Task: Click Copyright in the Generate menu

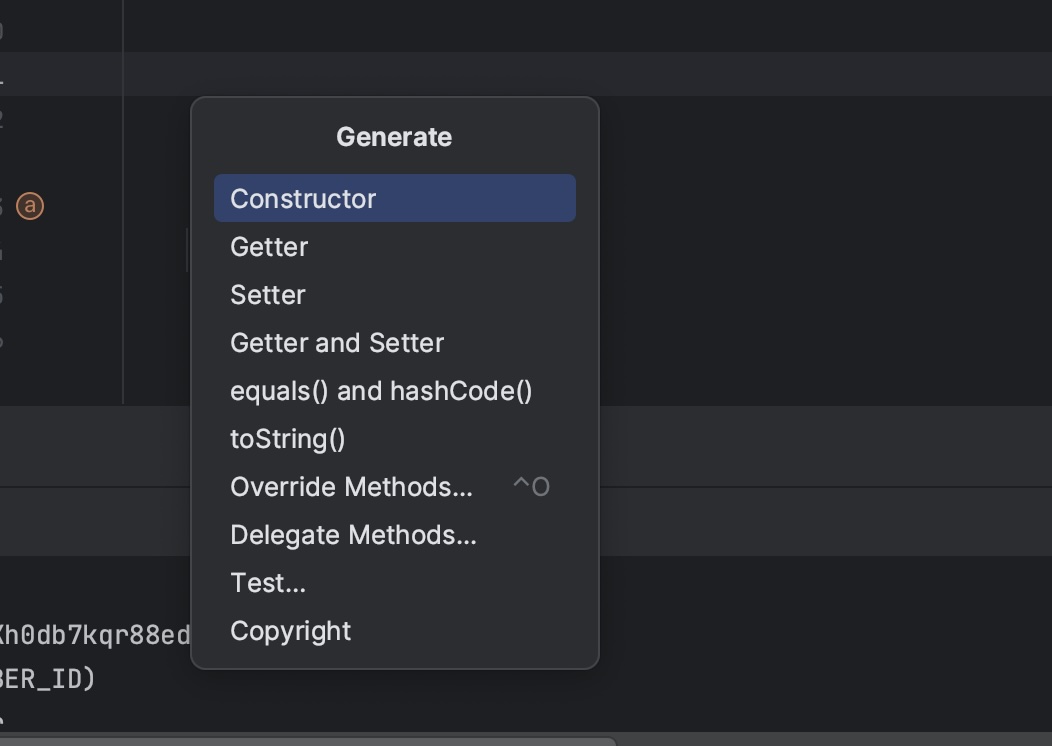Action: click(290, 630)
